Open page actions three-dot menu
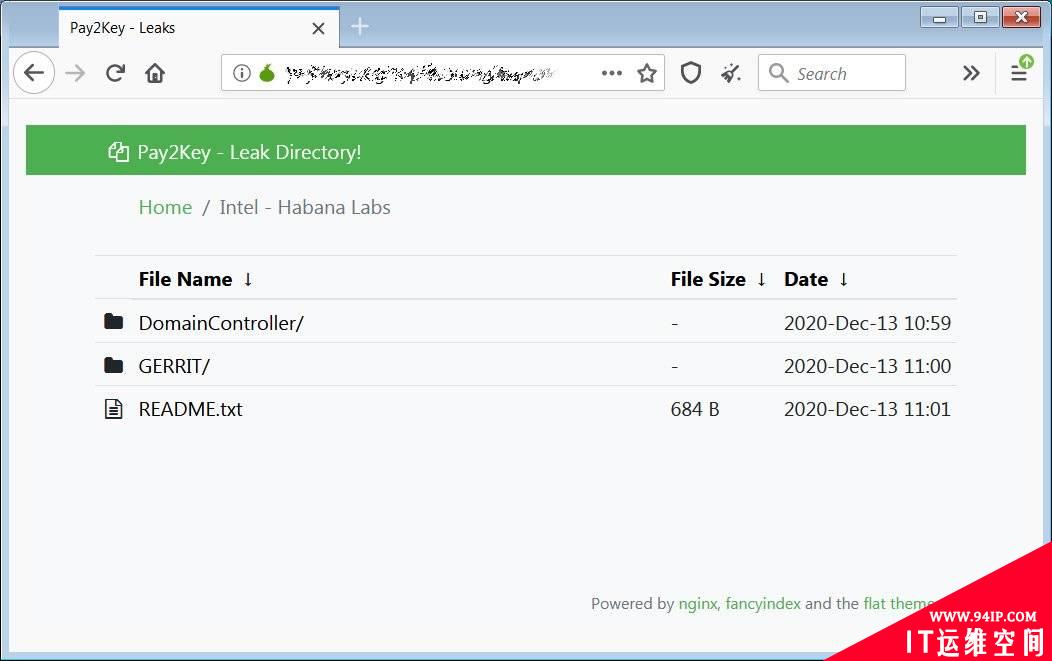Viewport: 1052px width, 661px height. coord(612,72)
